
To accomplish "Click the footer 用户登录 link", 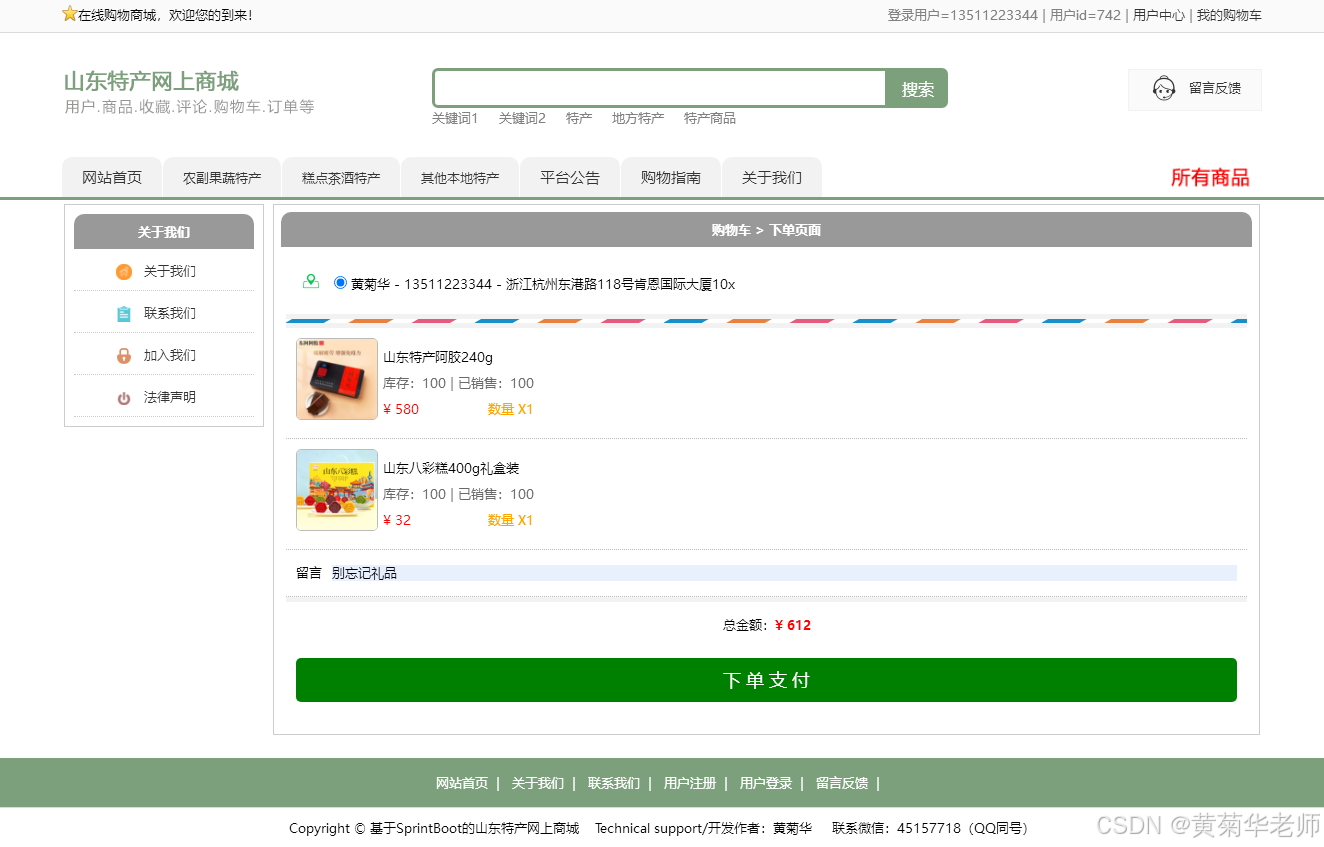I will click(x=766, y=783).
